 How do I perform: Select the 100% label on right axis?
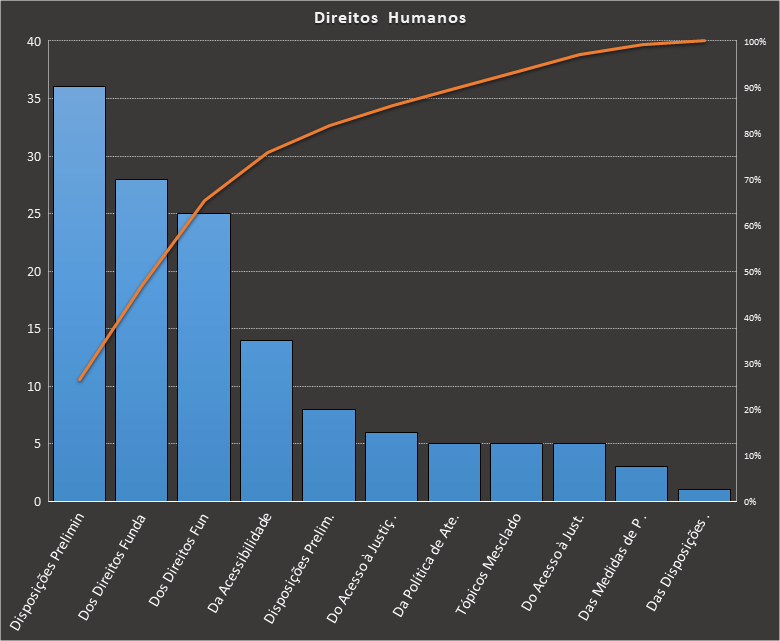(754, 42)
